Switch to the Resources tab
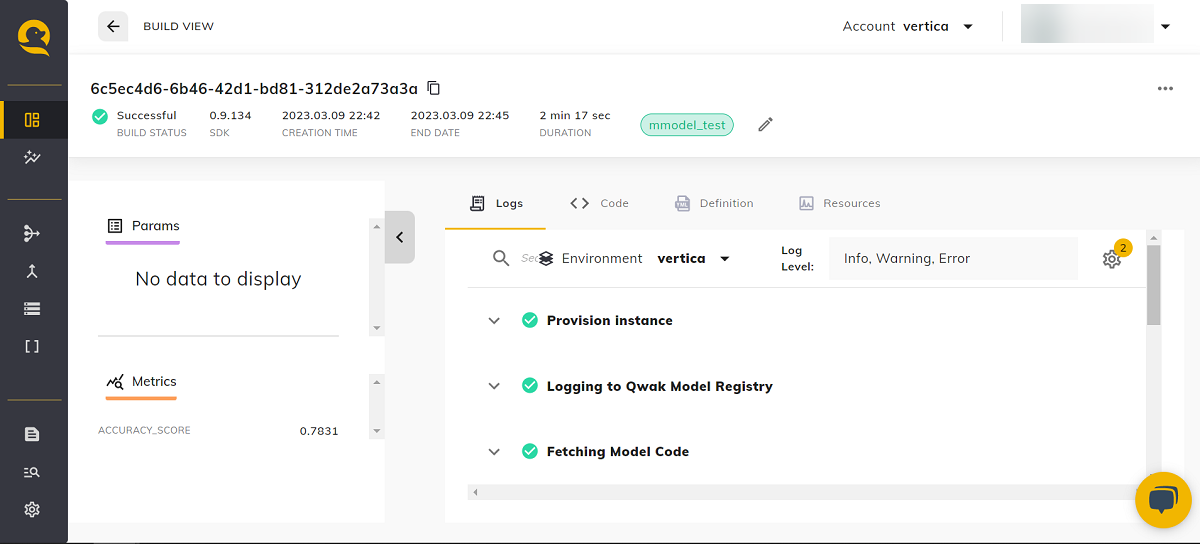This screenshot has width=1200, height=544. pos(840,203)
